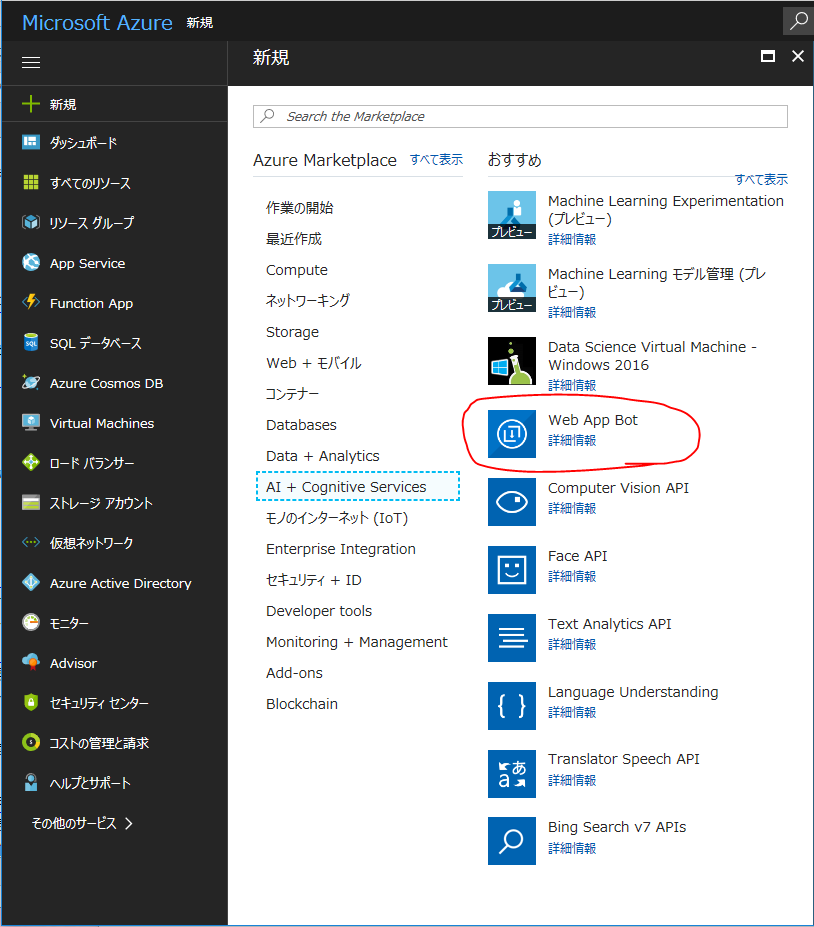Open Web + モバイル category

pyautogui.click(x=313, y=363)
